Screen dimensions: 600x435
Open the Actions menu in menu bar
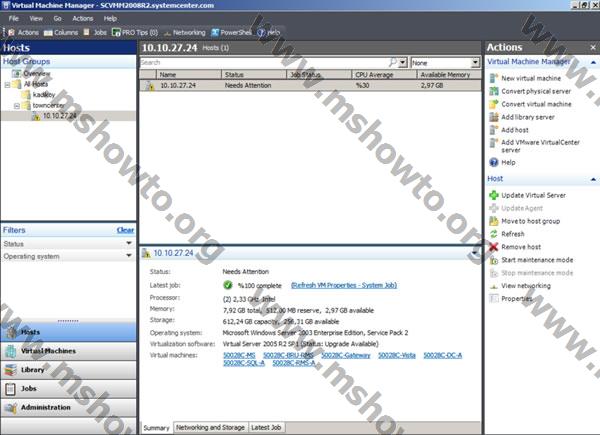tap(83, 18)
